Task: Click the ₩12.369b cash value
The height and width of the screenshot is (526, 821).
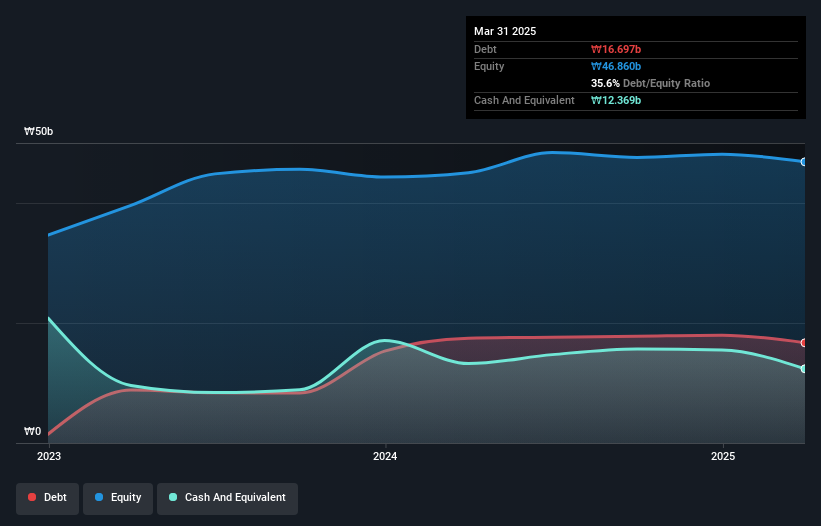Action: point(616,100)
